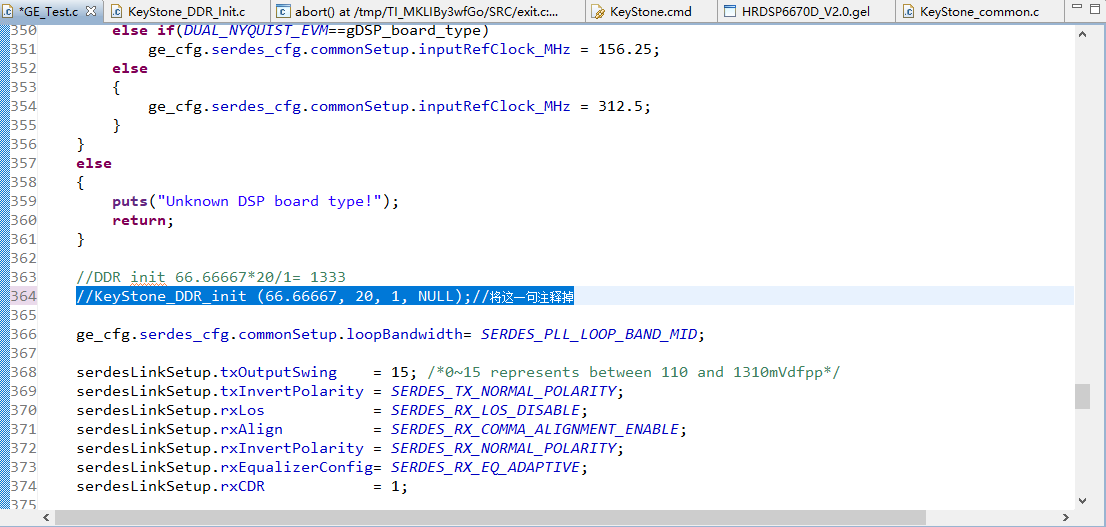The image size is (1106, 527).
Task: Click the vertical scrollbar down arrow
Action: click(1083, 499)
